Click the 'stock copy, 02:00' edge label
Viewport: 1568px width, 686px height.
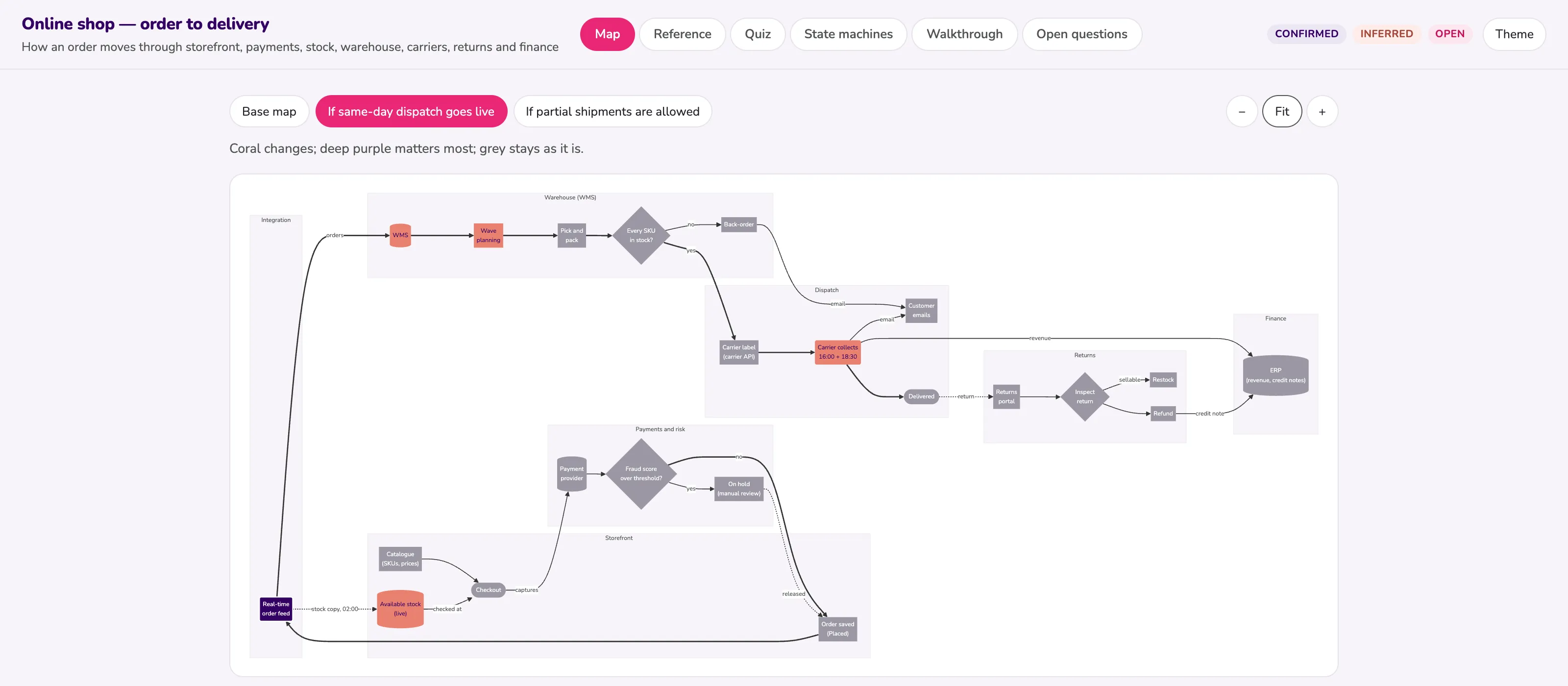pyautogui.click(x=335, y=609)
